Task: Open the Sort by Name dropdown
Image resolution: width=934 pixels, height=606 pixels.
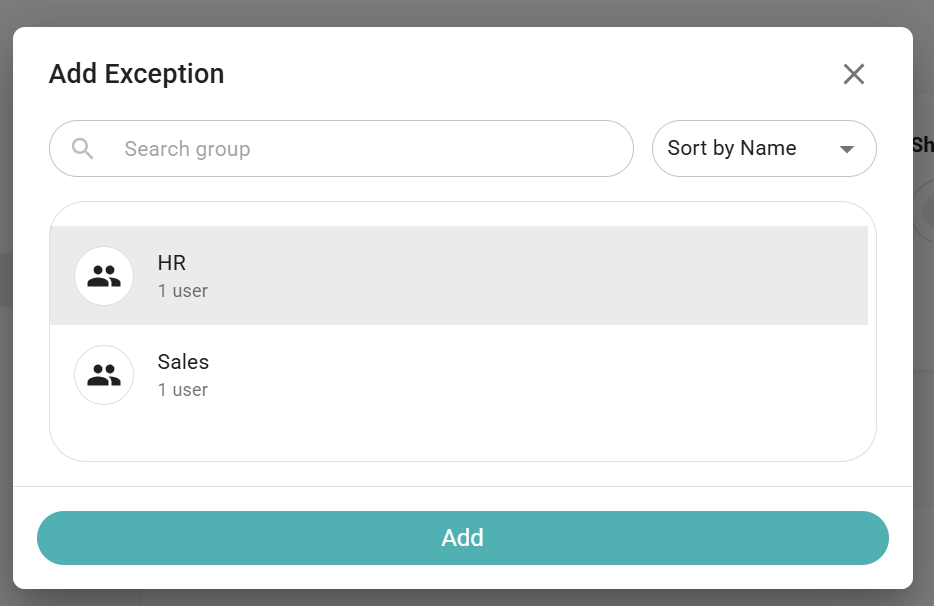Action: (x=764, y=148)
